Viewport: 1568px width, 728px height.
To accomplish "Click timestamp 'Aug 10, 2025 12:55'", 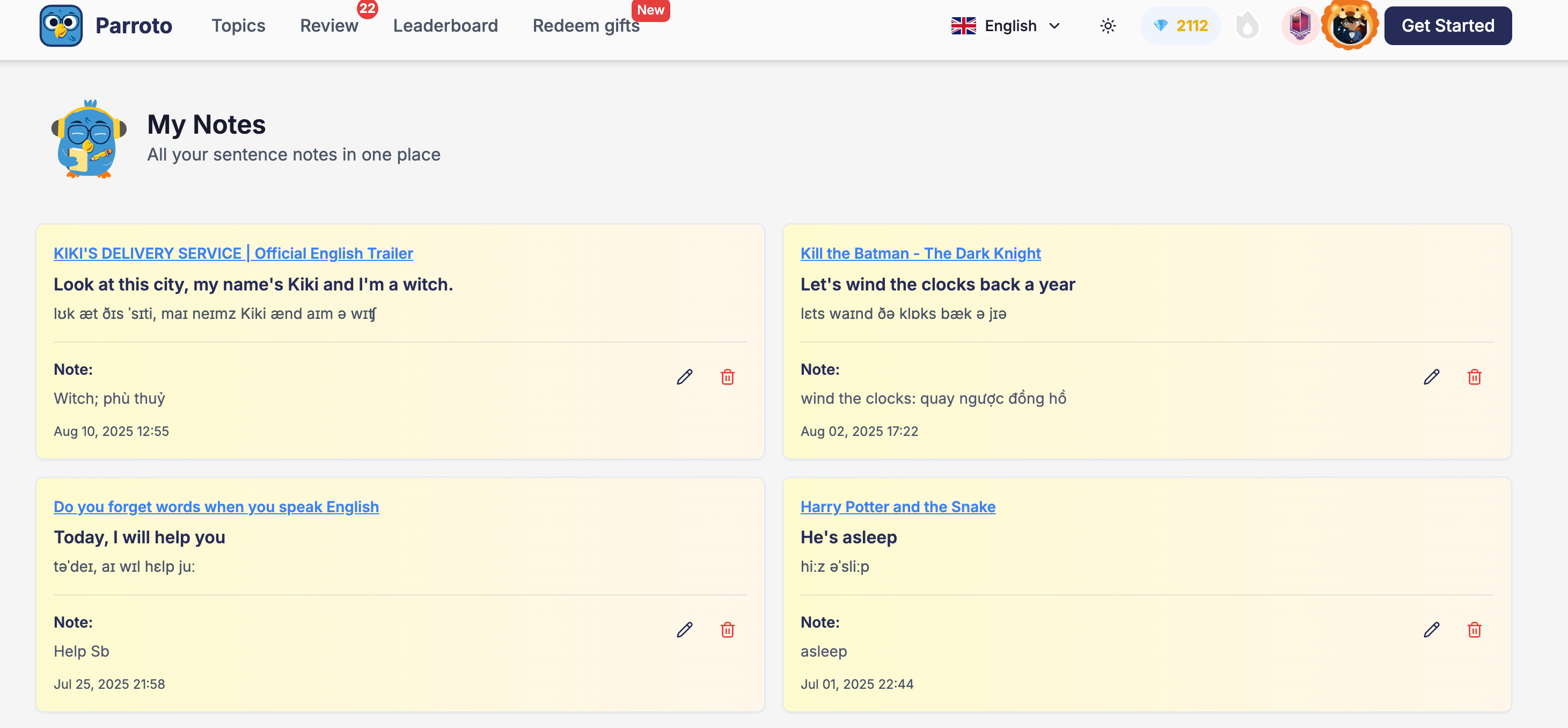I will pos(112,431).
